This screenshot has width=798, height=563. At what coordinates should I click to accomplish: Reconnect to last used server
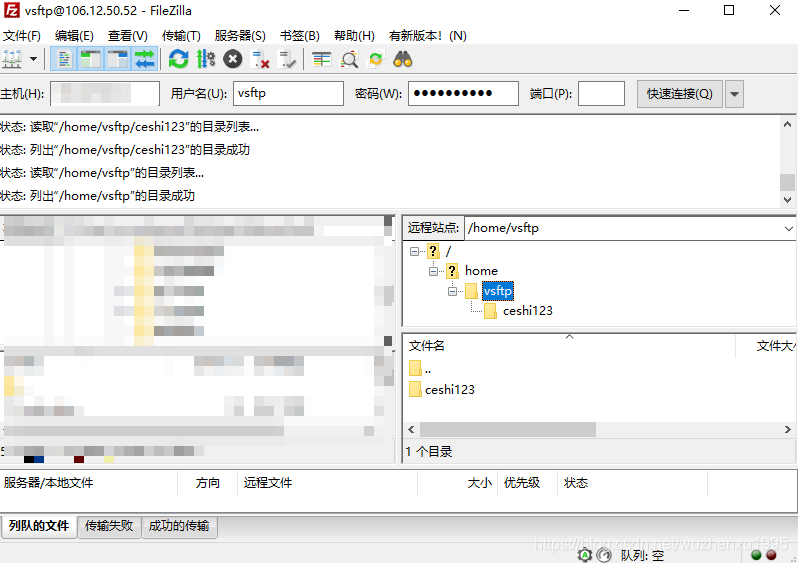click(x=287, y=59)
